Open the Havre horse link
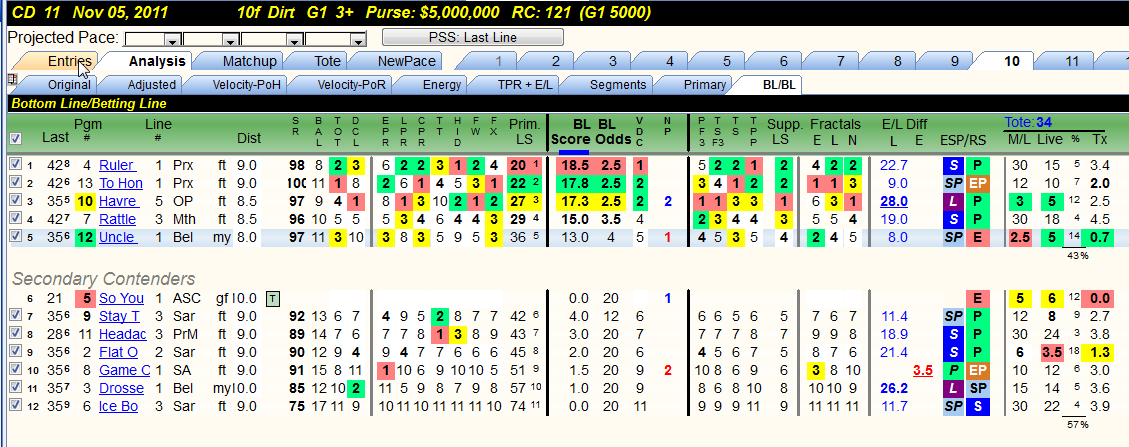The image size is (1129, 447). pos(117,201)
